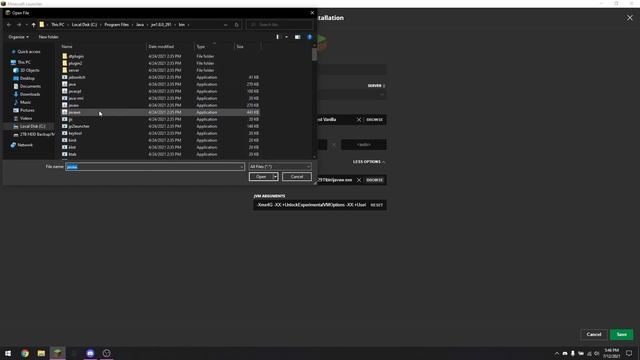Select the dtplugin folder icon
The height and width of the screenshot is (360, 640).
[x=64, y=56]
